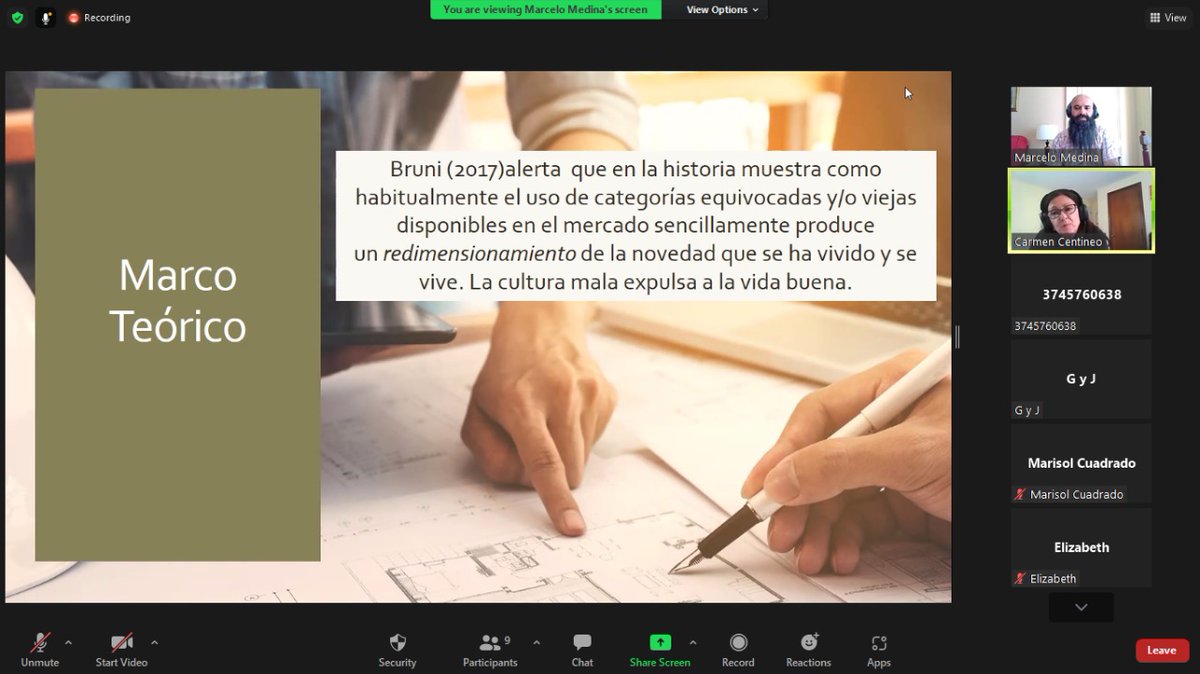Click Elizabeth's muted microphone icon

(x=1020, y=578)
